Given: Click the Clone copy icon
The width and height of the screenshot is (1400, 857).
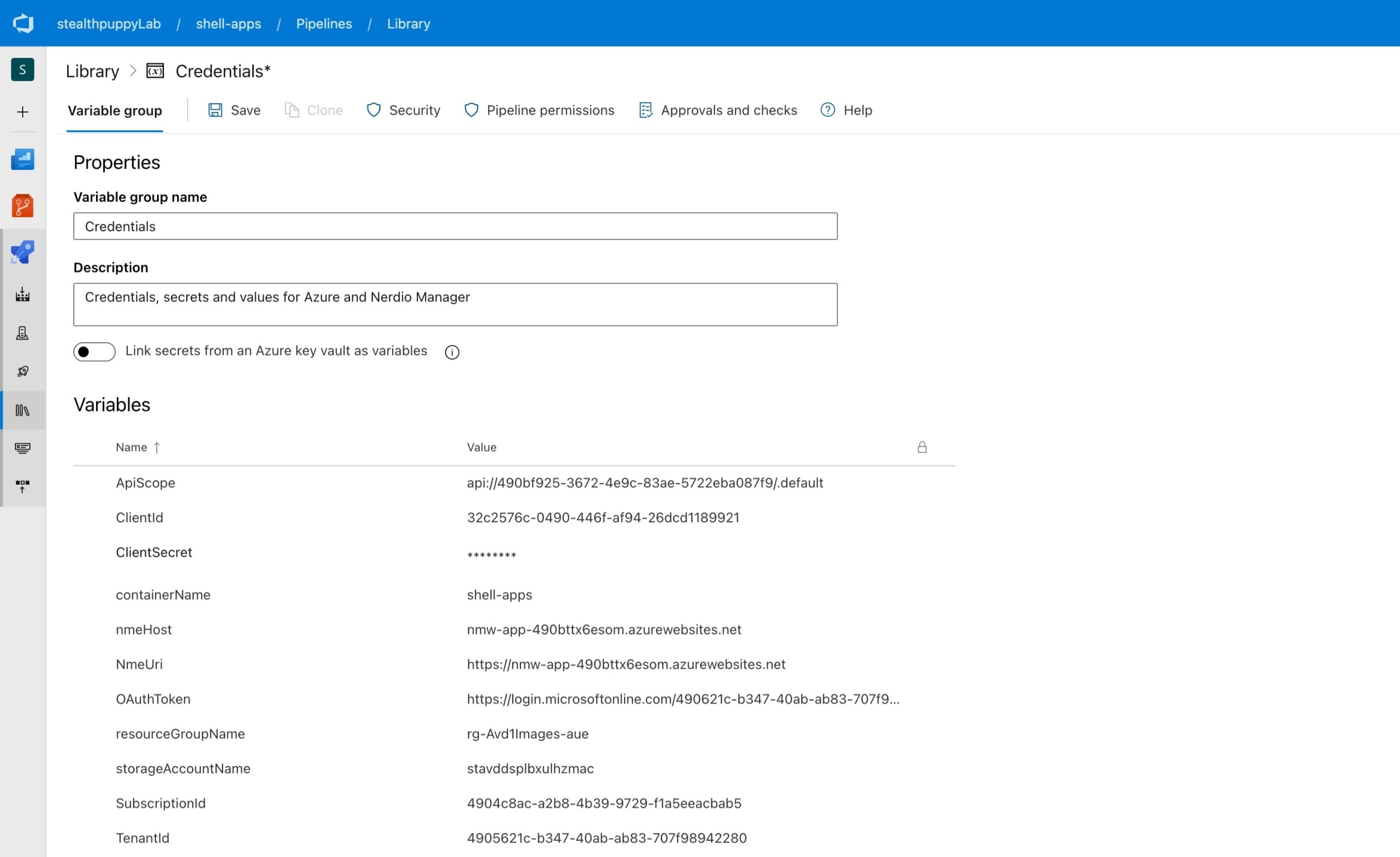Looking at the screenshot, I should click(x=291, y=110).
